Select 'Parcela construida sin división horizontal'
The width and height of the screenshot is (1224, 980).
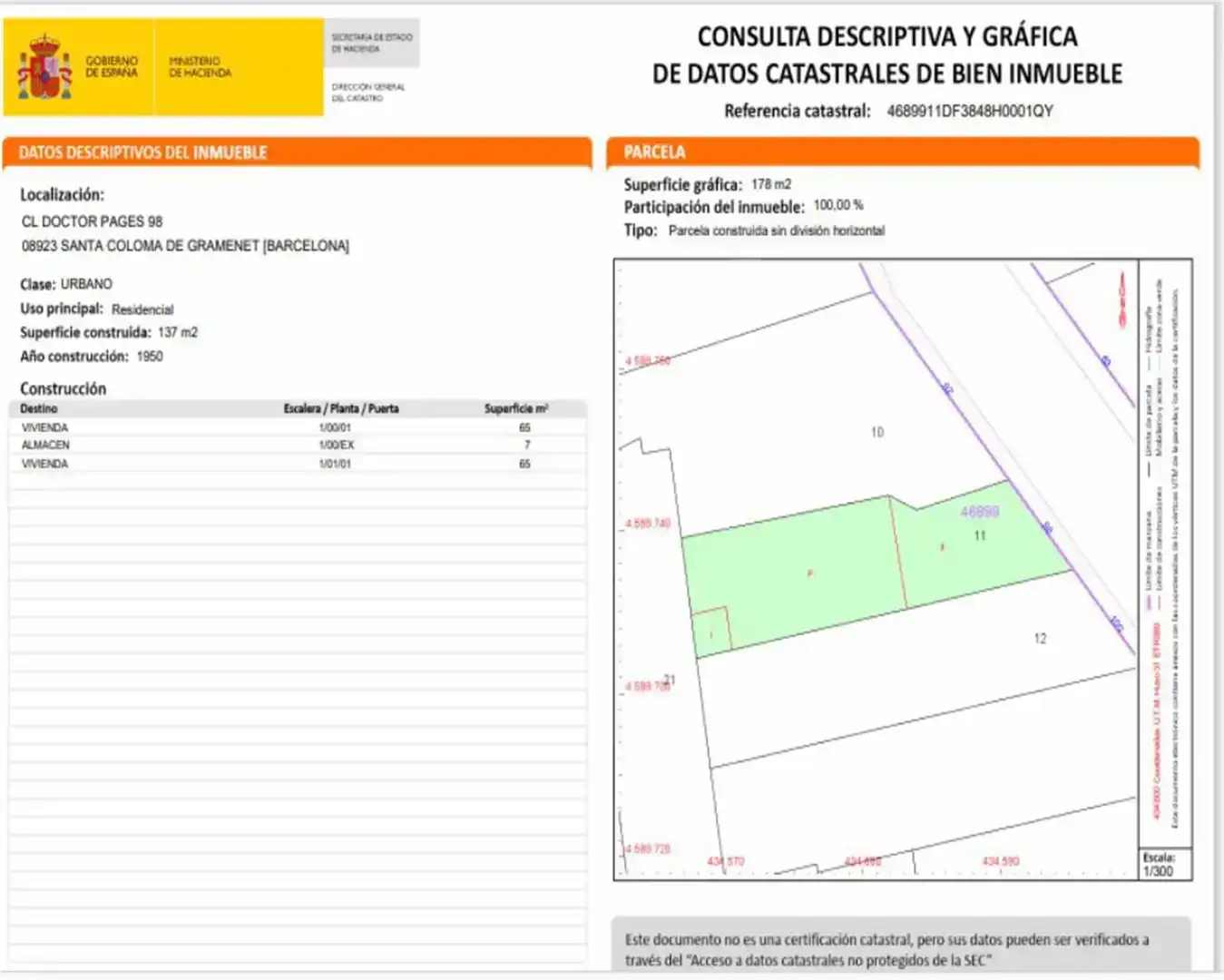click(777, 230)
